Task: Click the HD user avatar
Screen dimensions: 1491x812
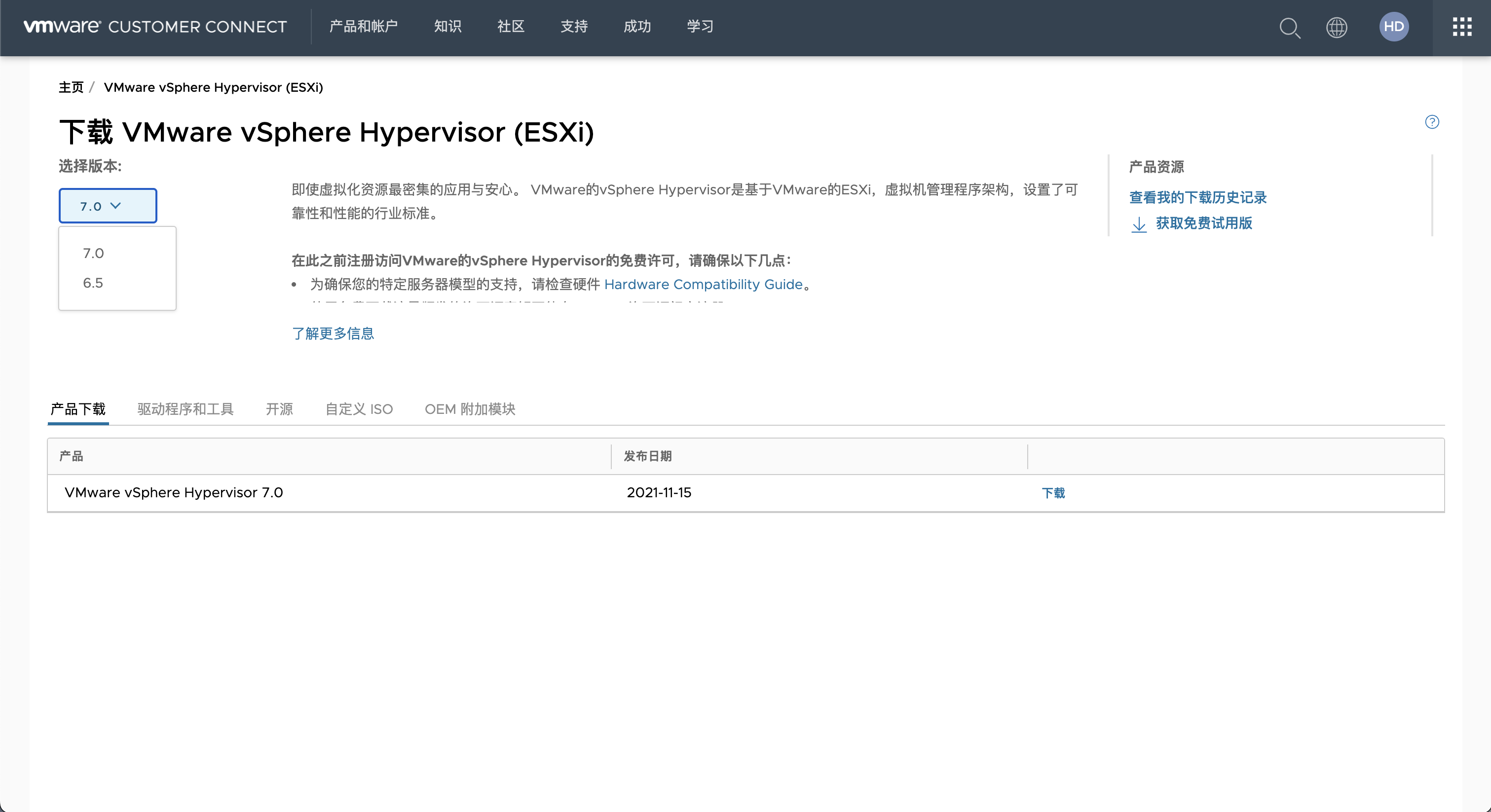Action: coord(1393,27)
